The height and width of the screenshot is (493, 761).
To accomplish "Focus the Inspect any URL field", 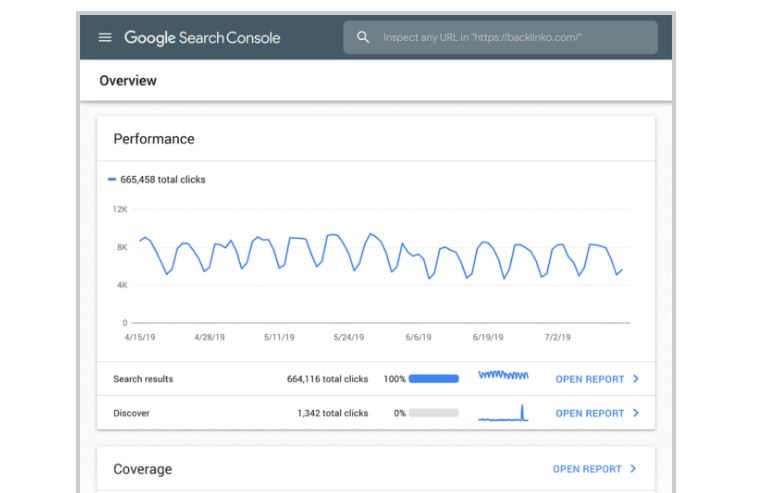I will point(500,37).
